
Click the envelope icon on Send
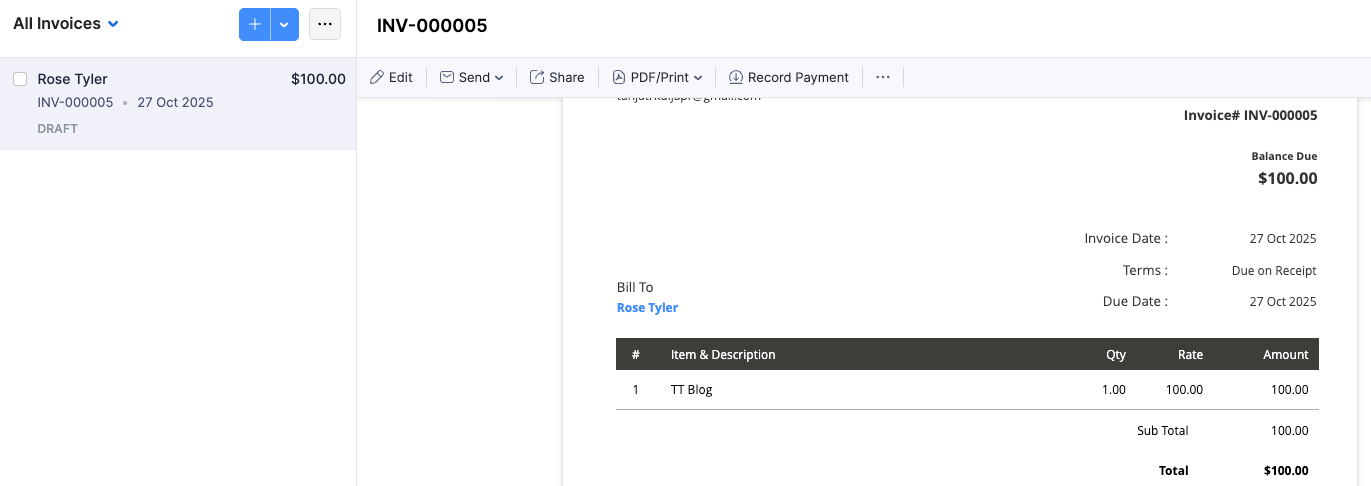[x=447, y=77]
